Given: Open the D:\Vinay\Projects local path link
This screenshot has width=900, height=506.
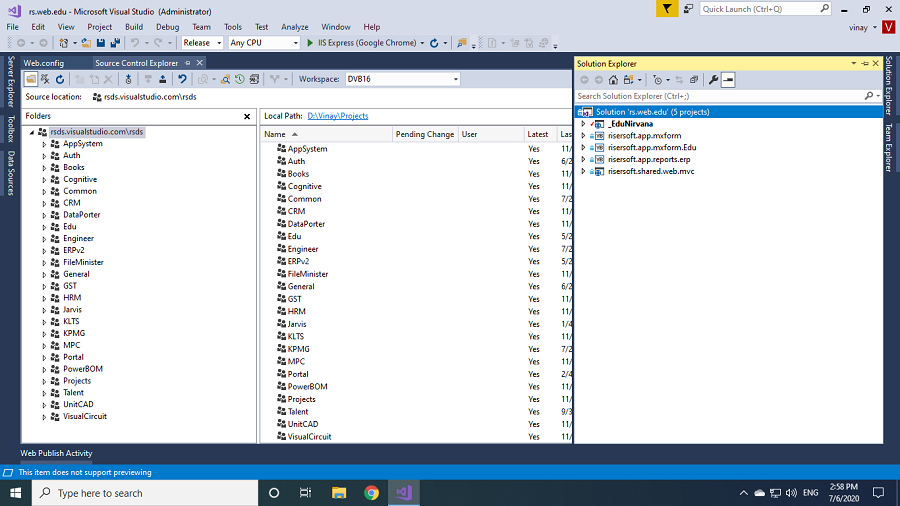Looking at the screenshot, I should point(338,116).
